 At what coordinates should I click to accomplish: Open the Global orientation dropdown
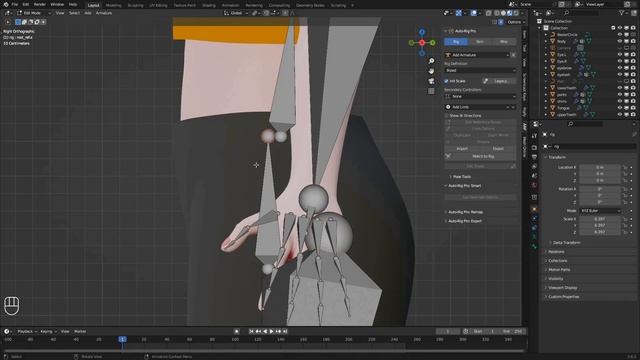pyautogui.click(x=236, y=13)
